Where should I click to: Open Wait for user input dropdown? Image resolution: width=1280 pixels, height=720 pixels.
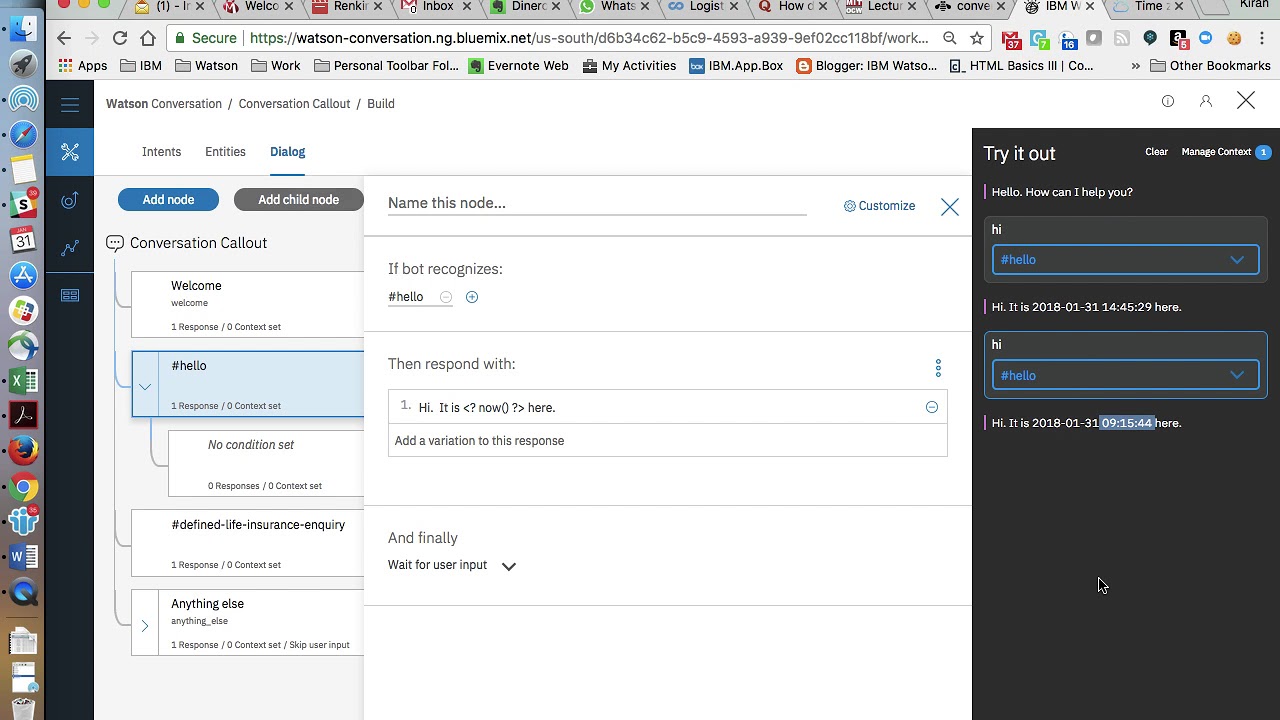click(452, 565)
